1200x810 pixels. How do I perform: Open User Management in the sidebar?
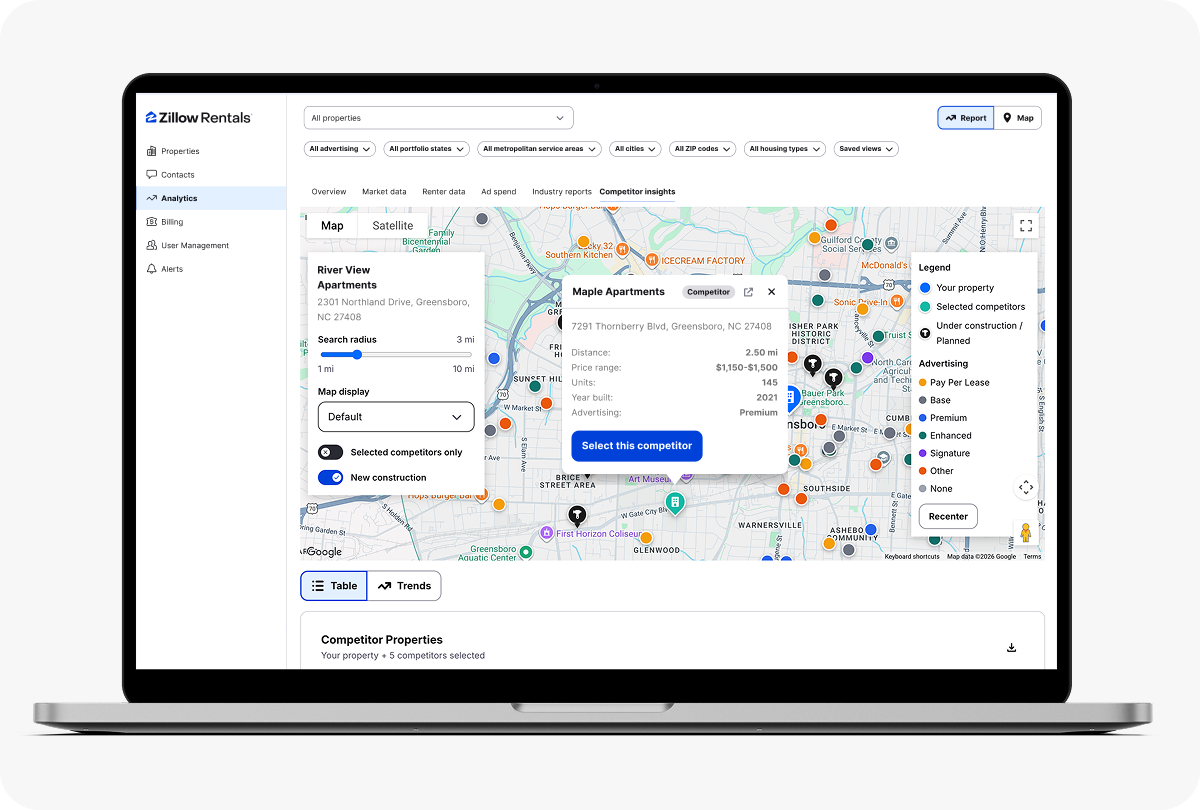[211, 245]
